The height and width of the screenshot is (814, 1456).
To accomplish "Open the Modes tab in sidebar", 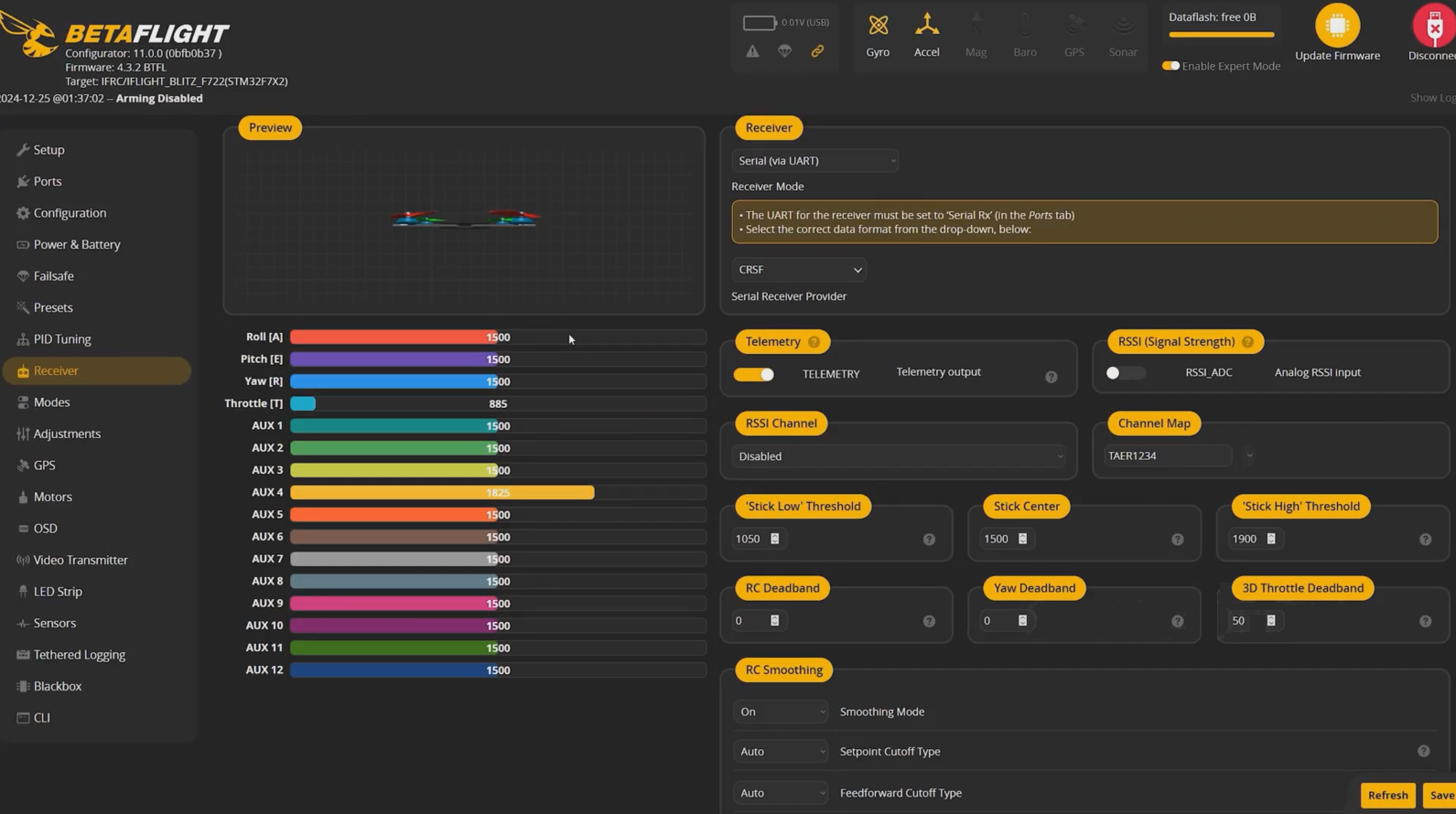I will (x=52, y=402).
